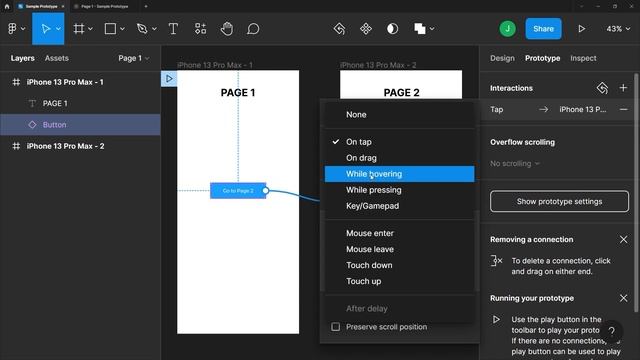Select the Text tool
Viewport: 640px width, 360px height.
pyautogui.click(x=173, y=29)
